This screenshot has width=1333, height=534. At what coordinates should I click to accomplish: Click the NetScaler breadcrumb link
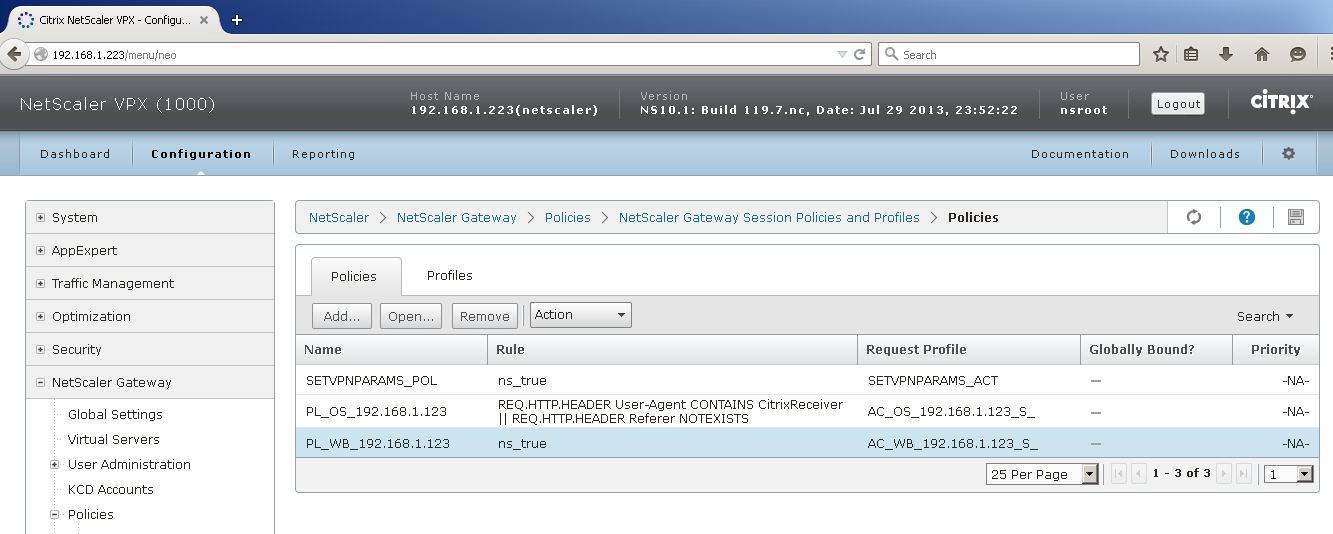tap(339, 217)
